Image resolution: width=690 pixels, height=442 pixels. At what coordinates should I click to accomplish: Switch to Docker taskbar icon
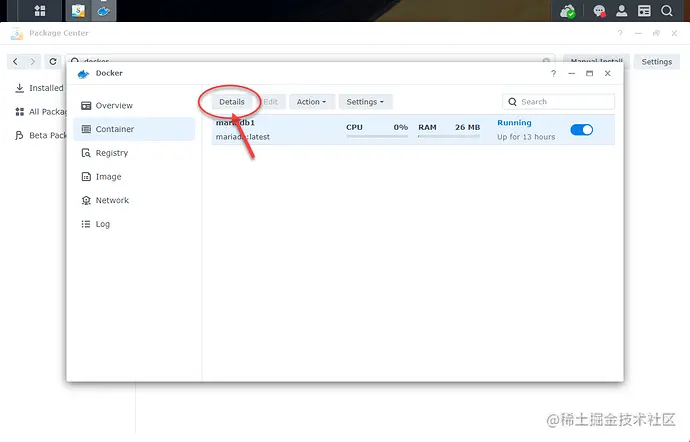[103, 11]
